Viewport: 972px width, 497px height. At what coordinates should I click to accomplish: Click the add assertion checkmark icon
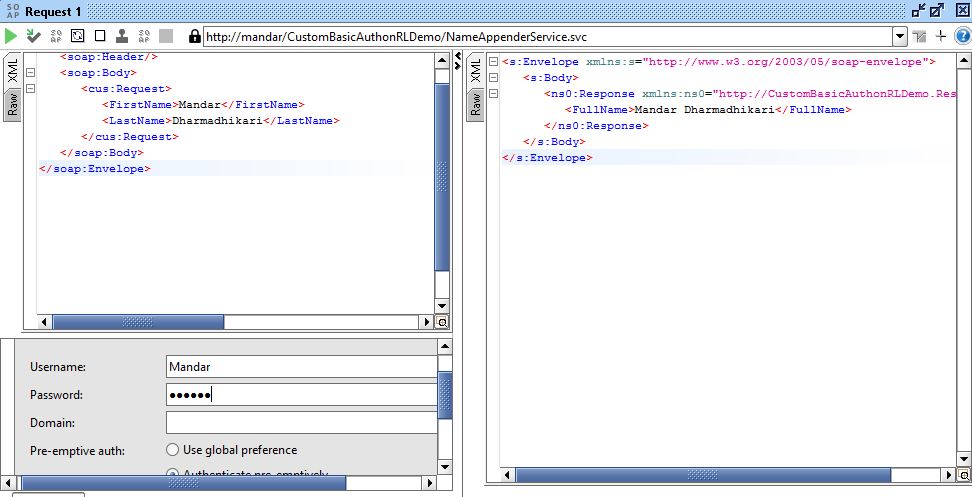coord(33,36)
